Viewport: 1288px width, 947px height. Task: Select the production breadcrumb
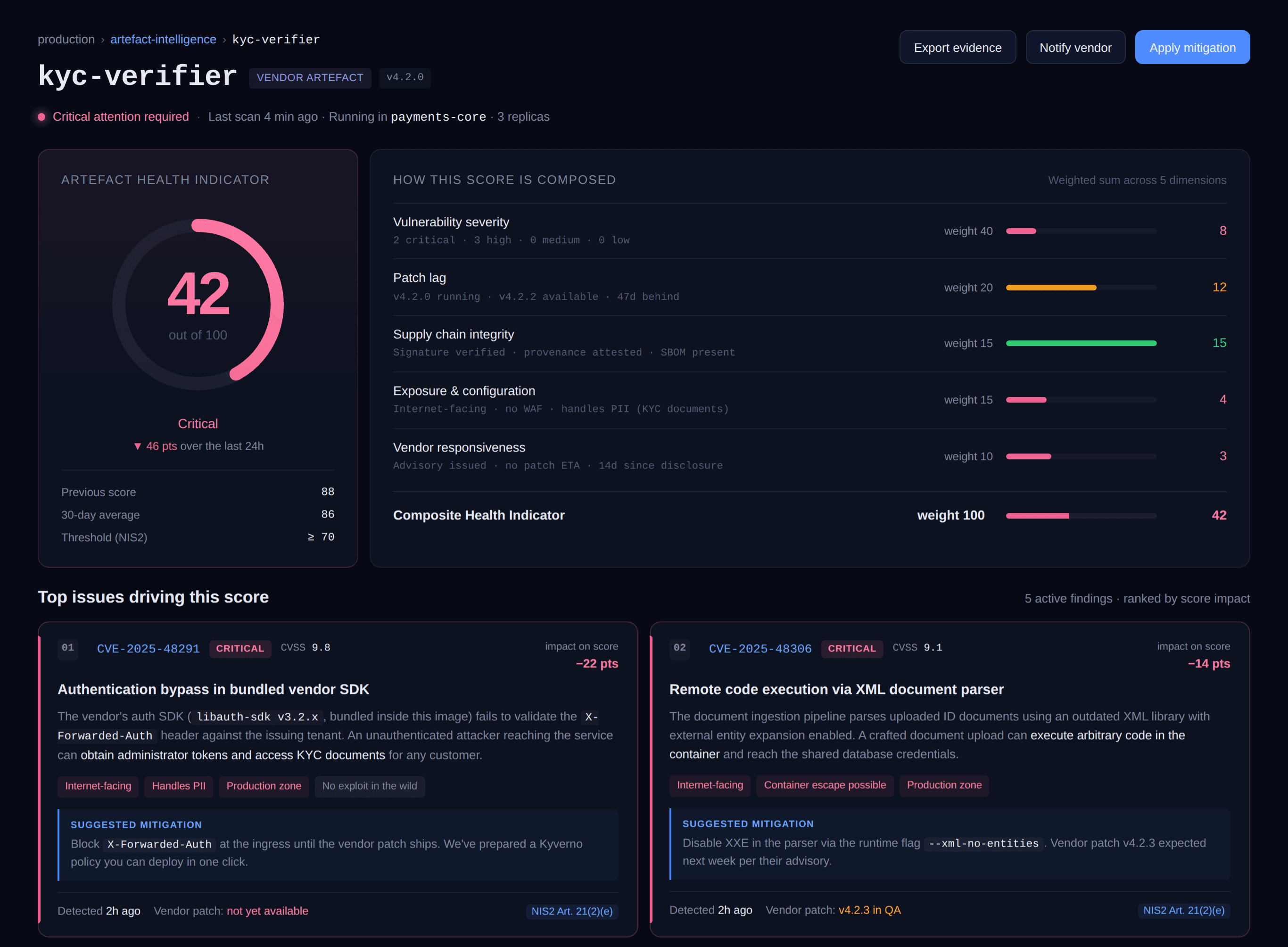pos(66,40)
